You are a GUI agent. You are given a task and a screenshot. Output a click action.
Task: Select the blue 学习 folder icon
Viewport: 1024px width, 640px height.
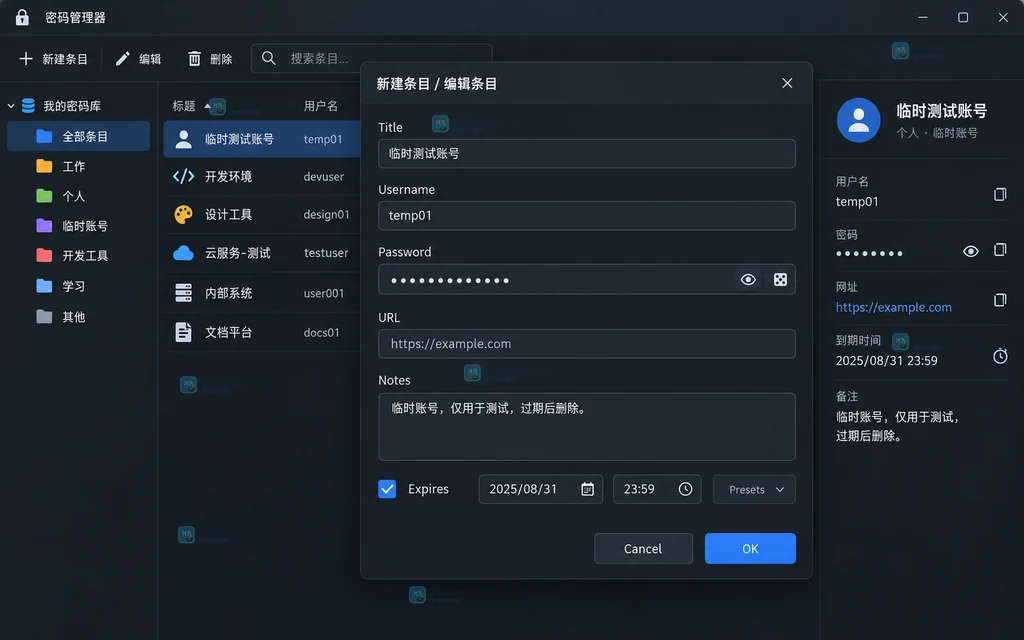pos(44,286)
